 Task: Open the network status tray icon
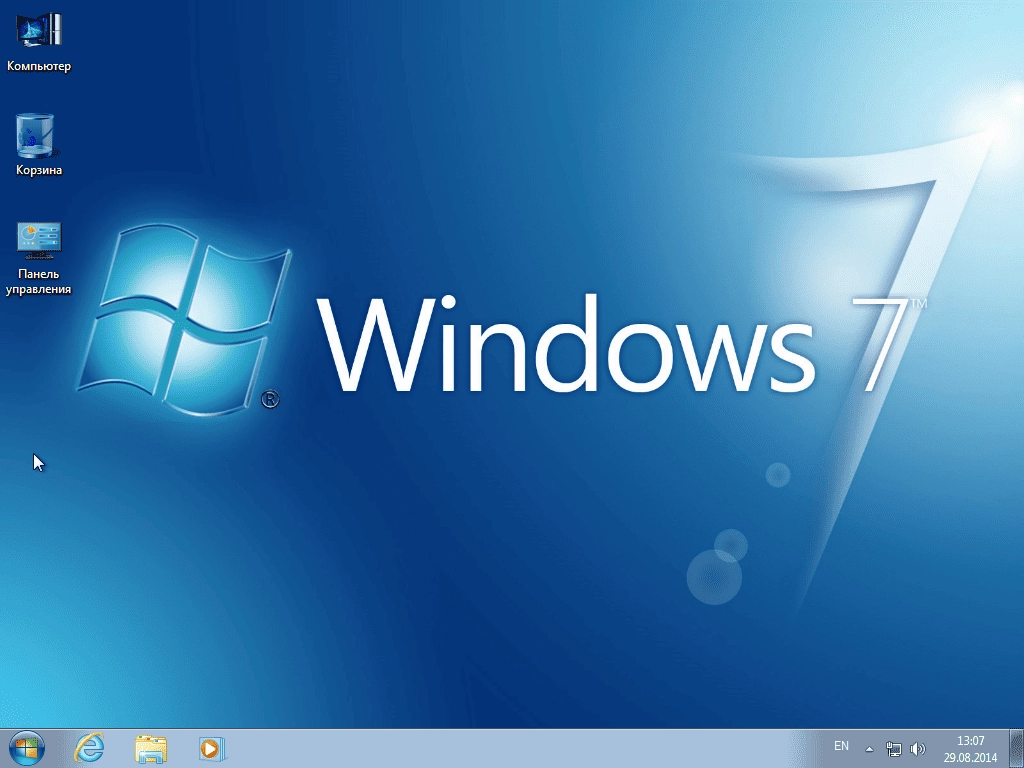(x=893, y=749)
